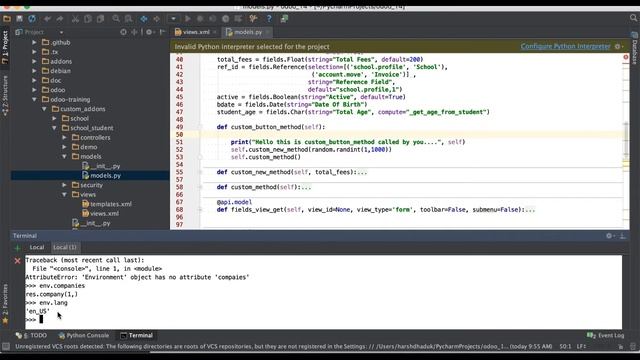
Task: Click the green Run play icon
Action: point(188,19)
